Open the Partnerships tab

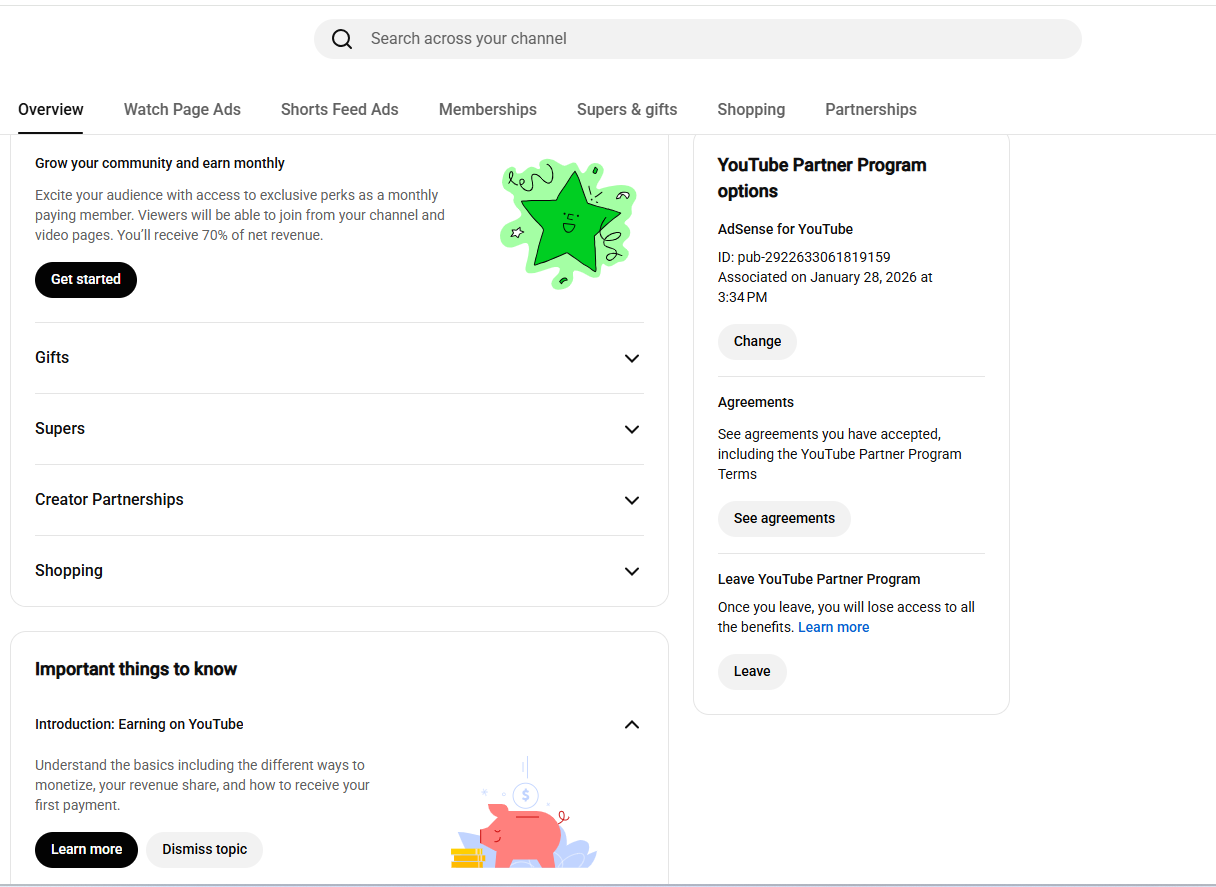[871, 110]
